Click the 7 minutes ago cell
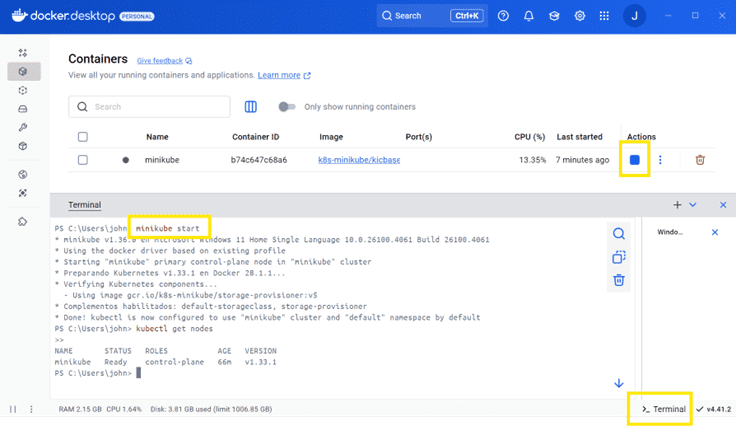The width and height of the screenshot is (736, 426). (x=583, y=160)
